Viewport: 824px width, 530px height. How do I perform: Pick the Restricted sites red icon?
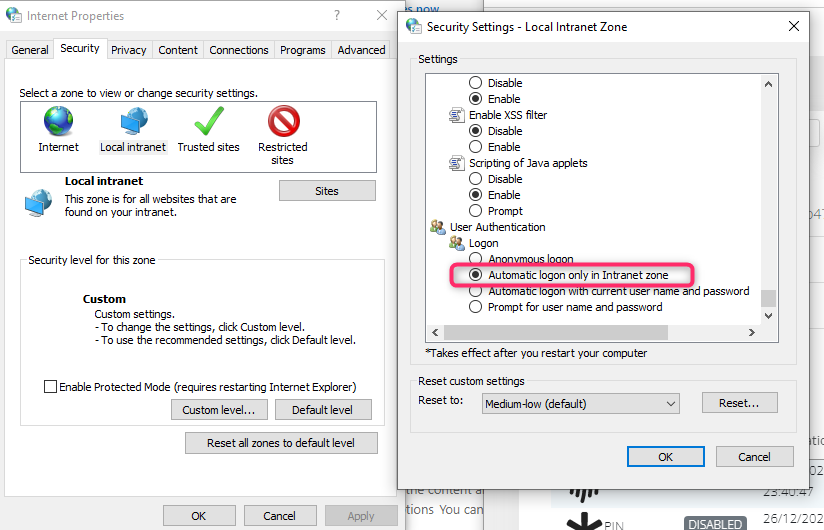click(x=283, y=122)
